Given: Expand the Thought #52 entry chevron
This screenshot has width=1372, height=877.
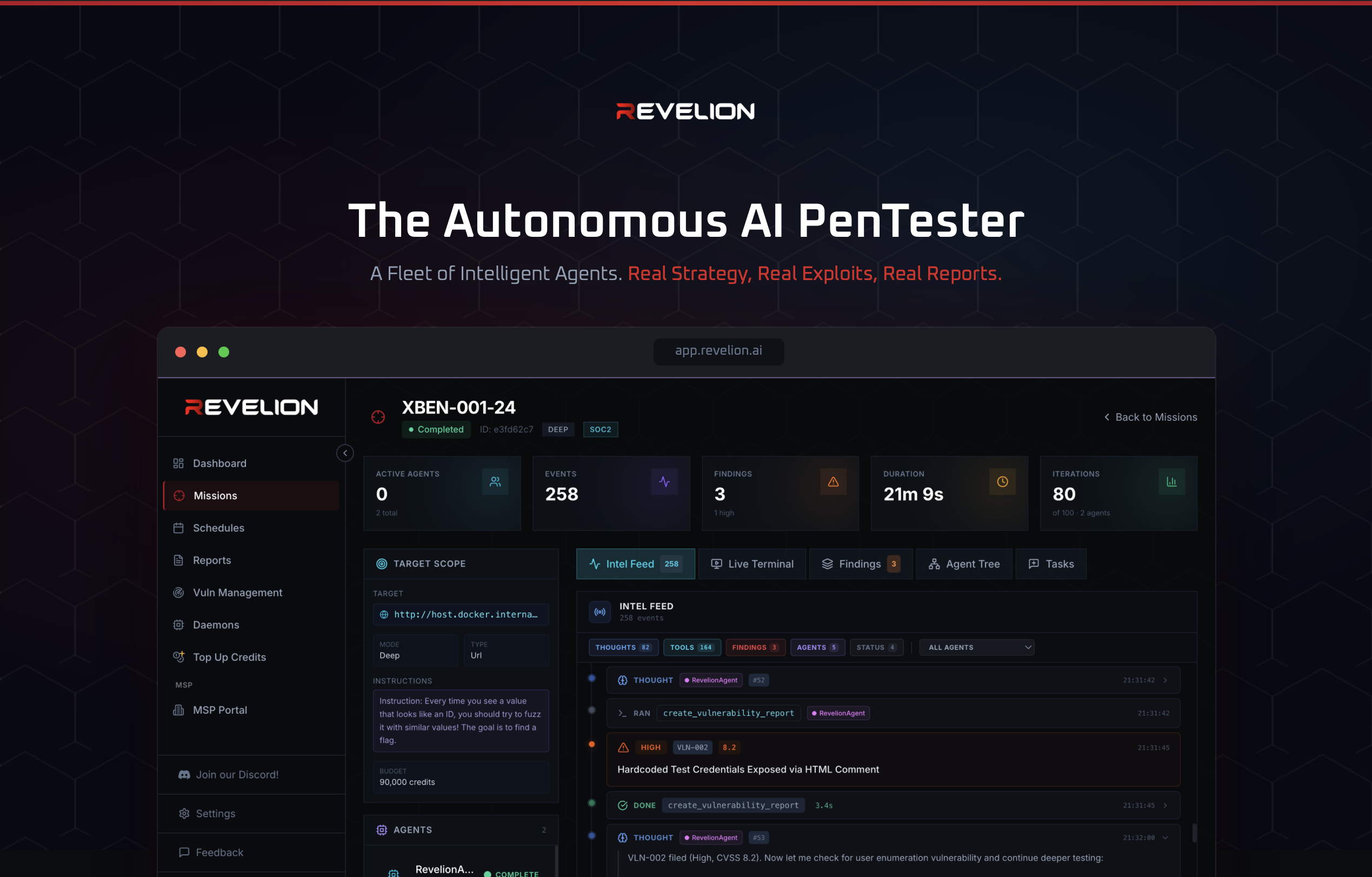Looking at the screenshot, I should (x=1165, y=680).
